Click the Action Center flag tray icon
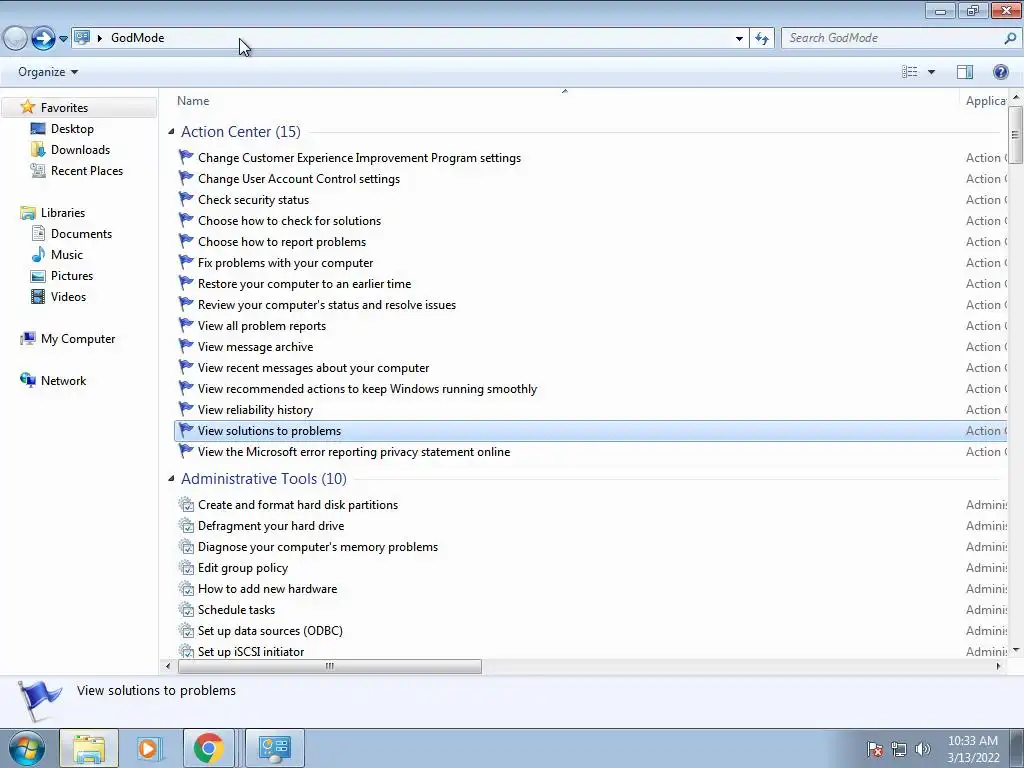 pos(874,749)
